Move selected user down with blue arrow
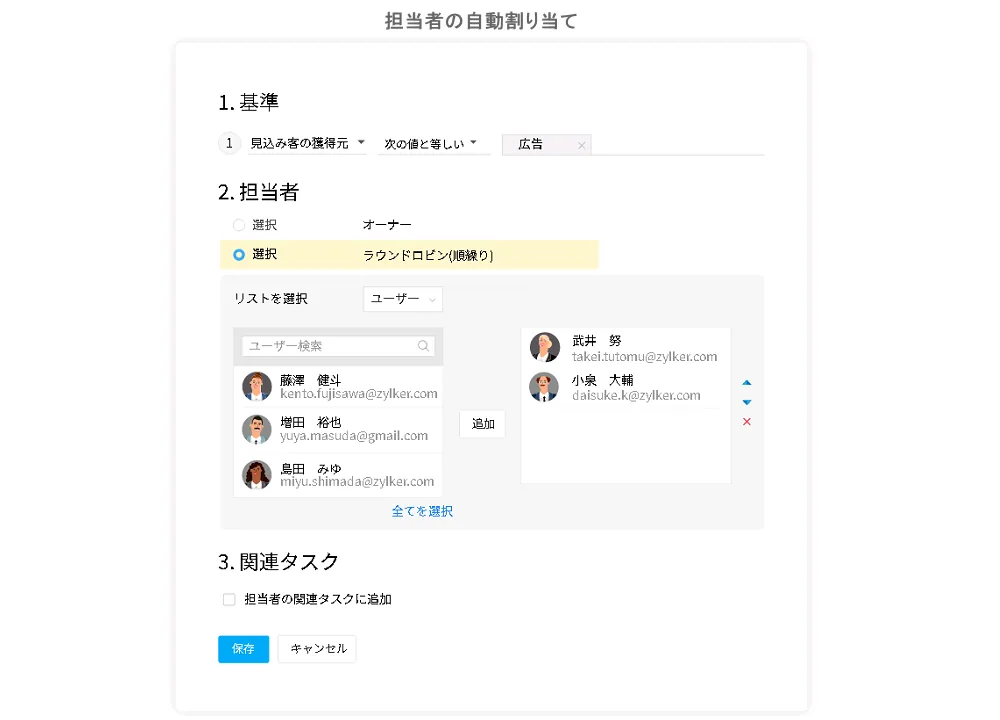Viewport: 1000px width, 720px height. point(747,402)
